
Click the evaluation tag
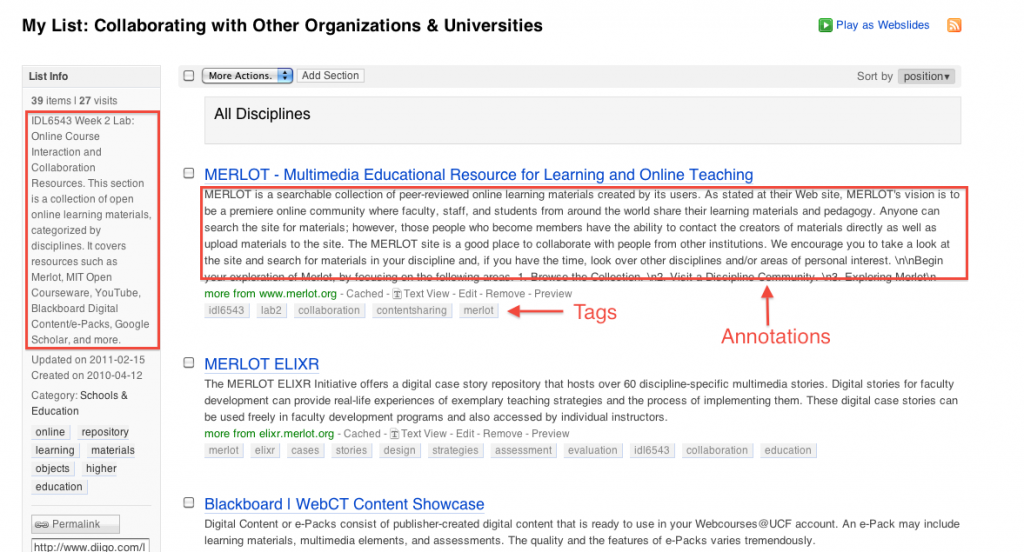click(592, 451)
